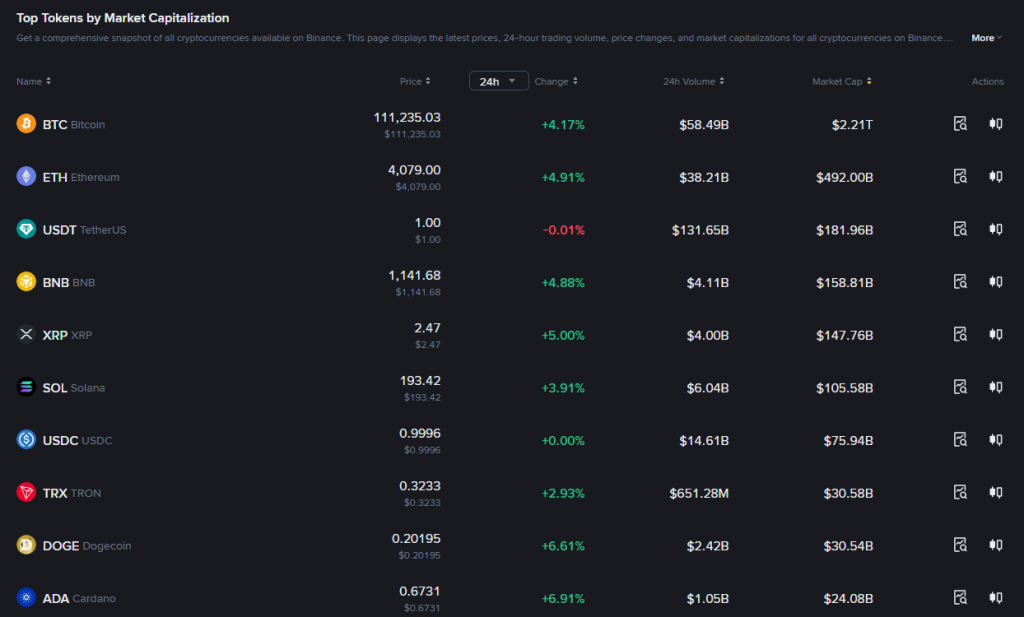Click BNB price 1,141.68
This screenshot has height=617, width=1024.
(x=414, y=276)
